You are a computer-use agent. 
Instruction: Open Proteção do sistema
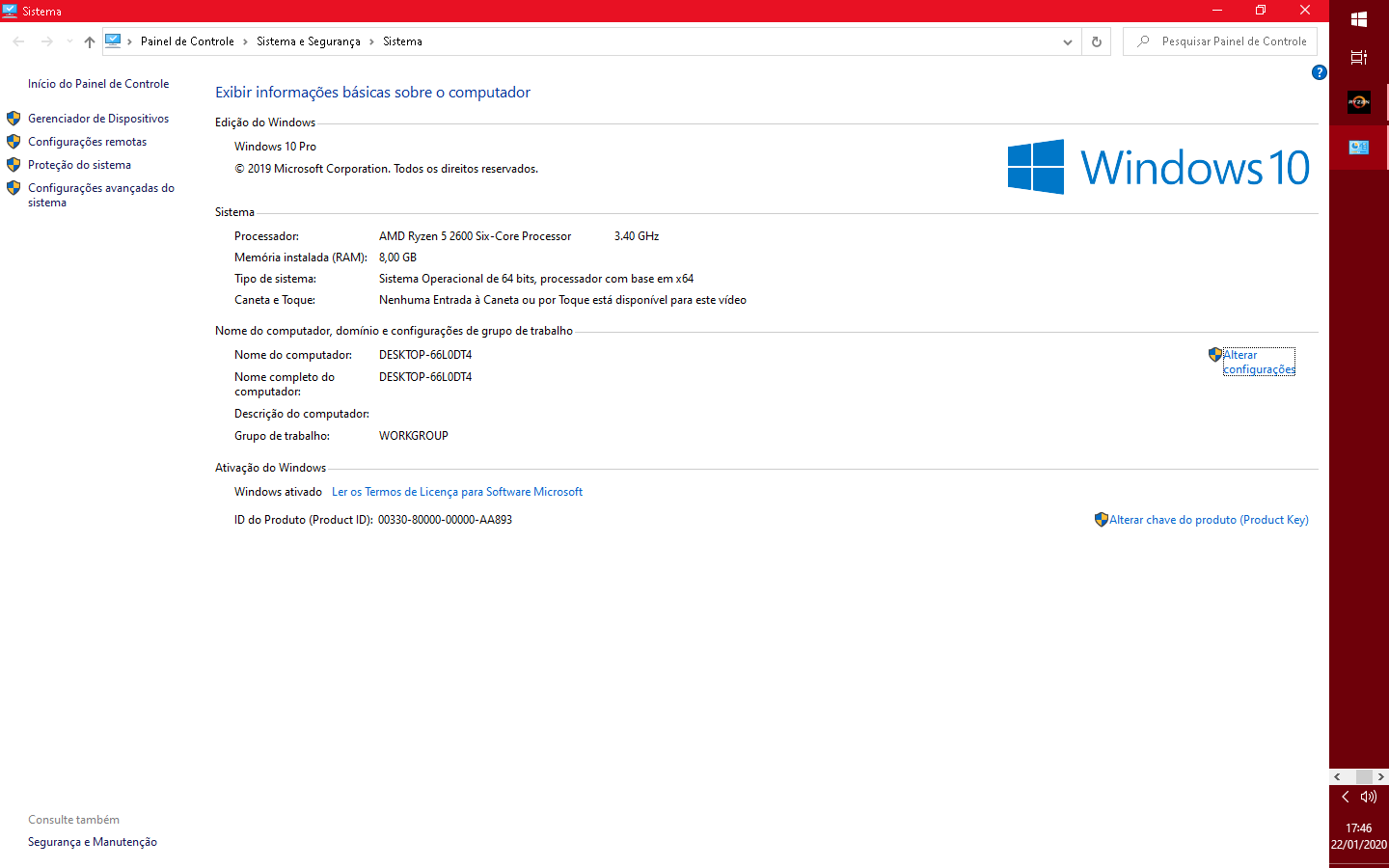point(79,165)
